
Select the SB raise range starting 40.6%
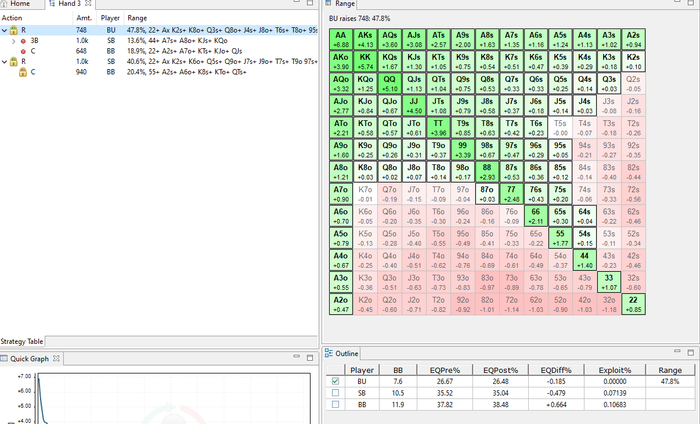tap(222, 62)
